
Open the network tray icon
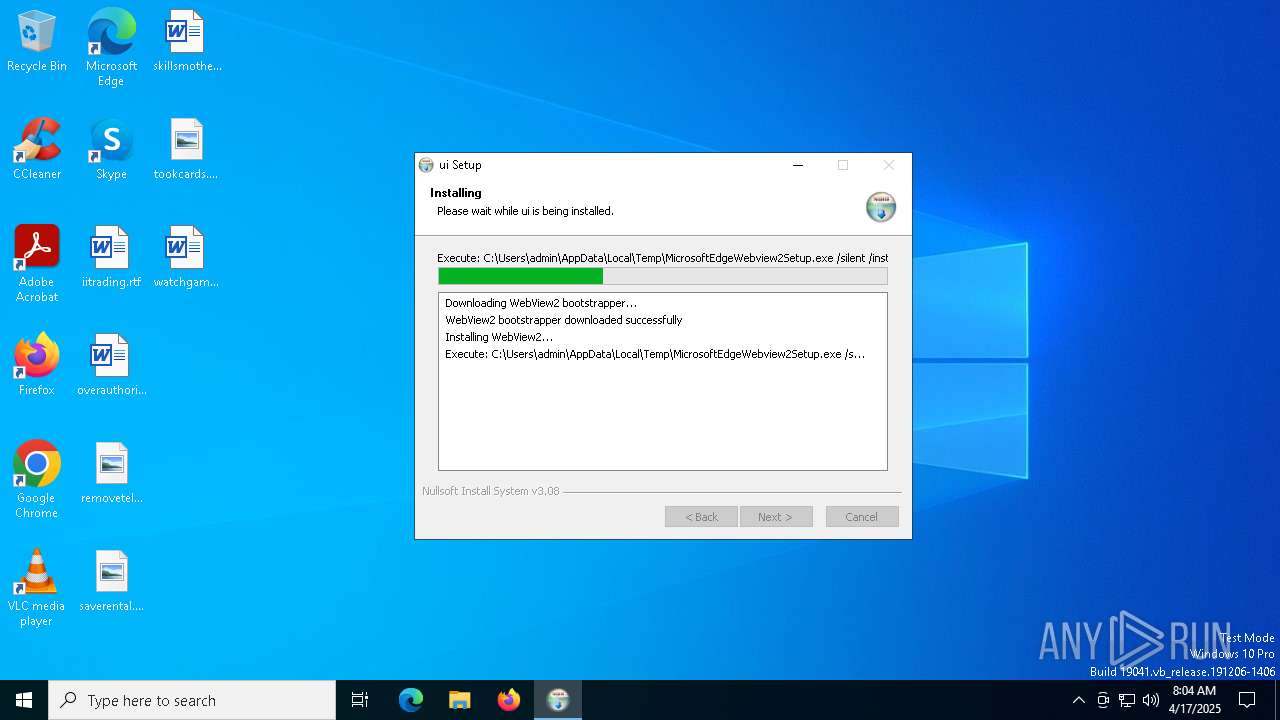1127,700
